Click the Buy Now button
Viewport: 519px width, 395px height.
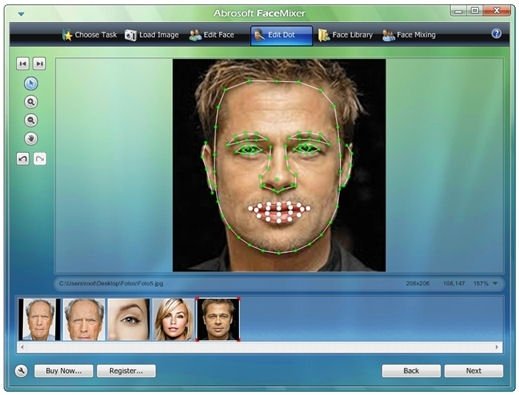[64, 371]
